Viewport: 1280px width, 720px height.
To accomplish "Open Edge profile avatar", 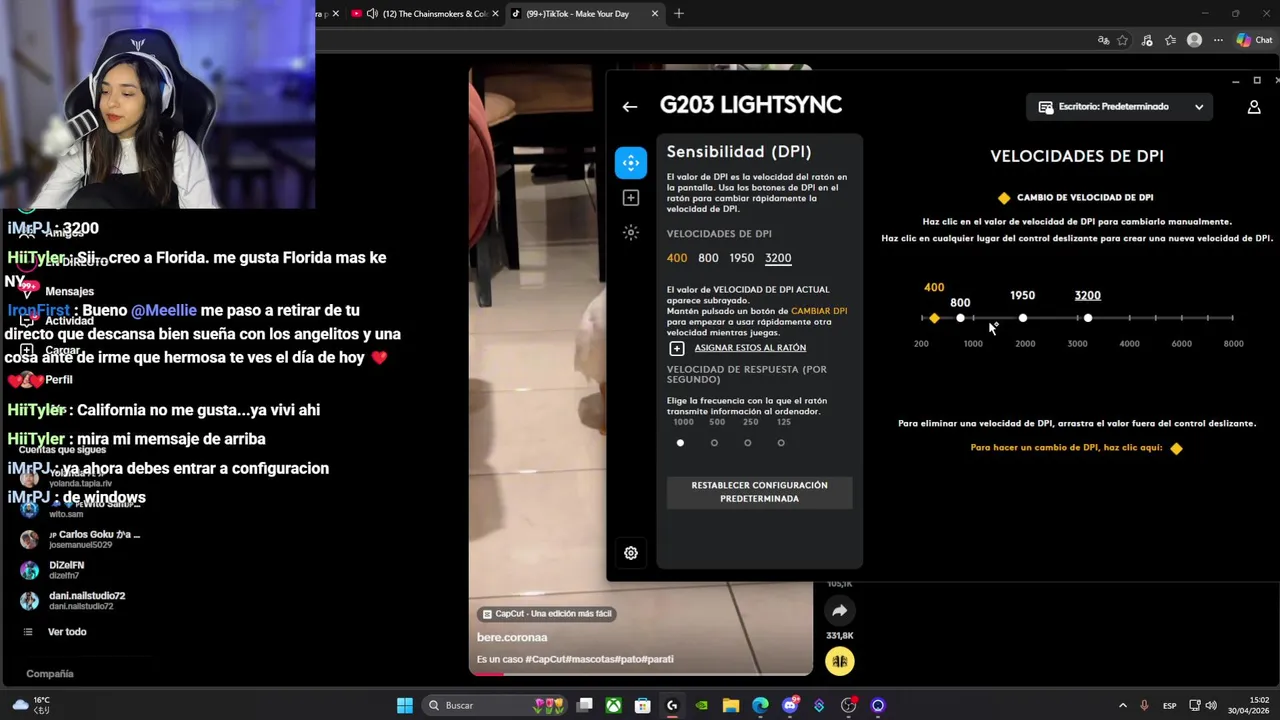I will click(x=1194, y=40).
